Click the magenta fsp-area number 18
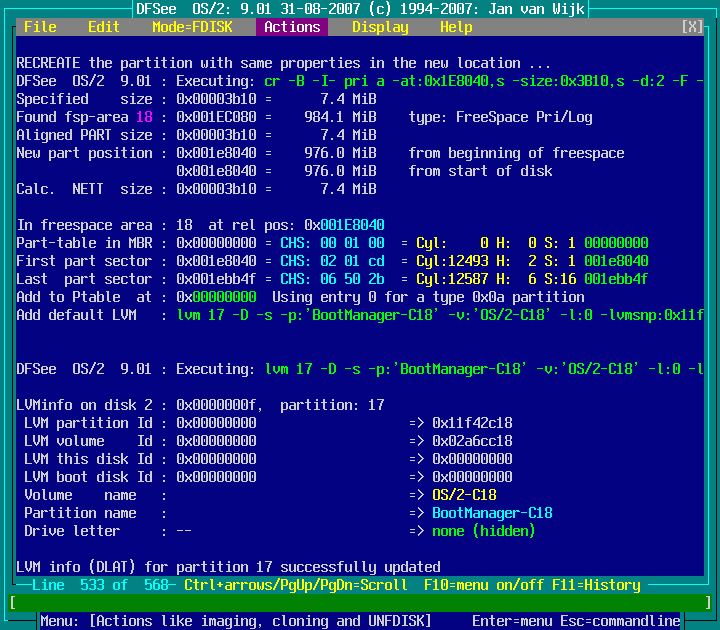 (x=144, y=117)
